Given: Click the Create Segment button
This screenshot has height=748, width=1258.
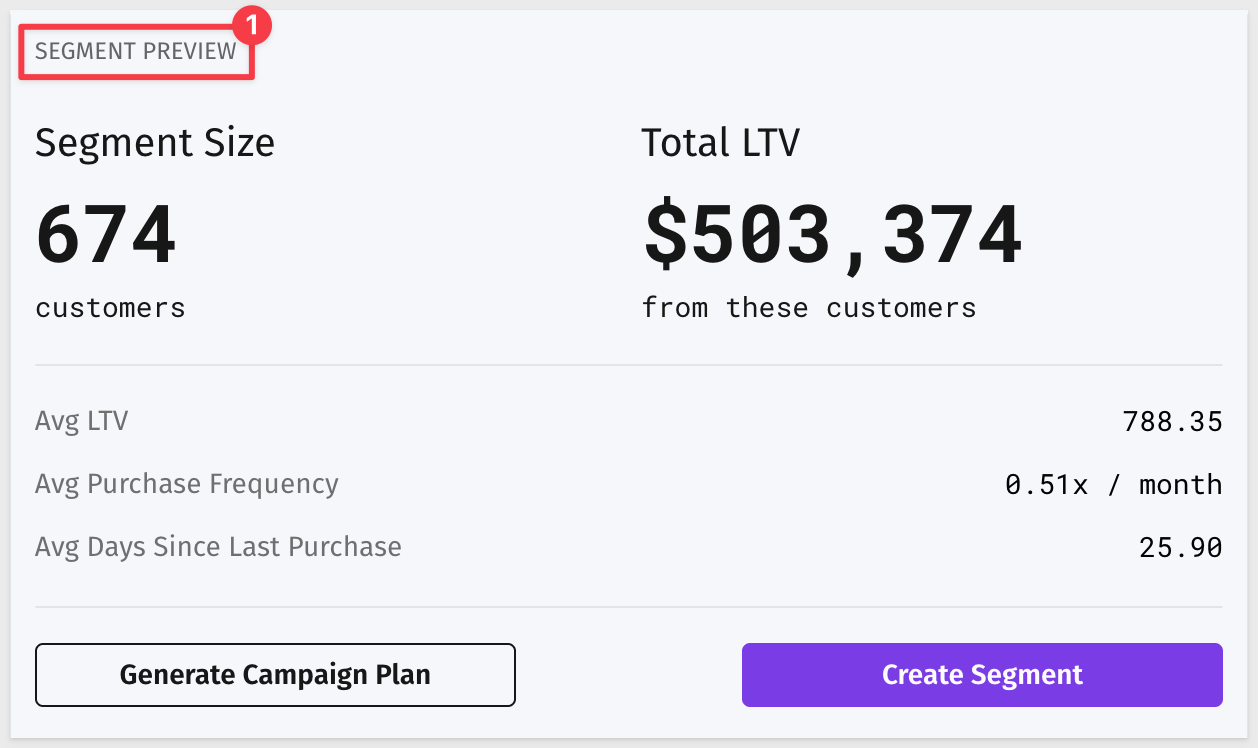Looking at the screenshot, I should point(982,675).
